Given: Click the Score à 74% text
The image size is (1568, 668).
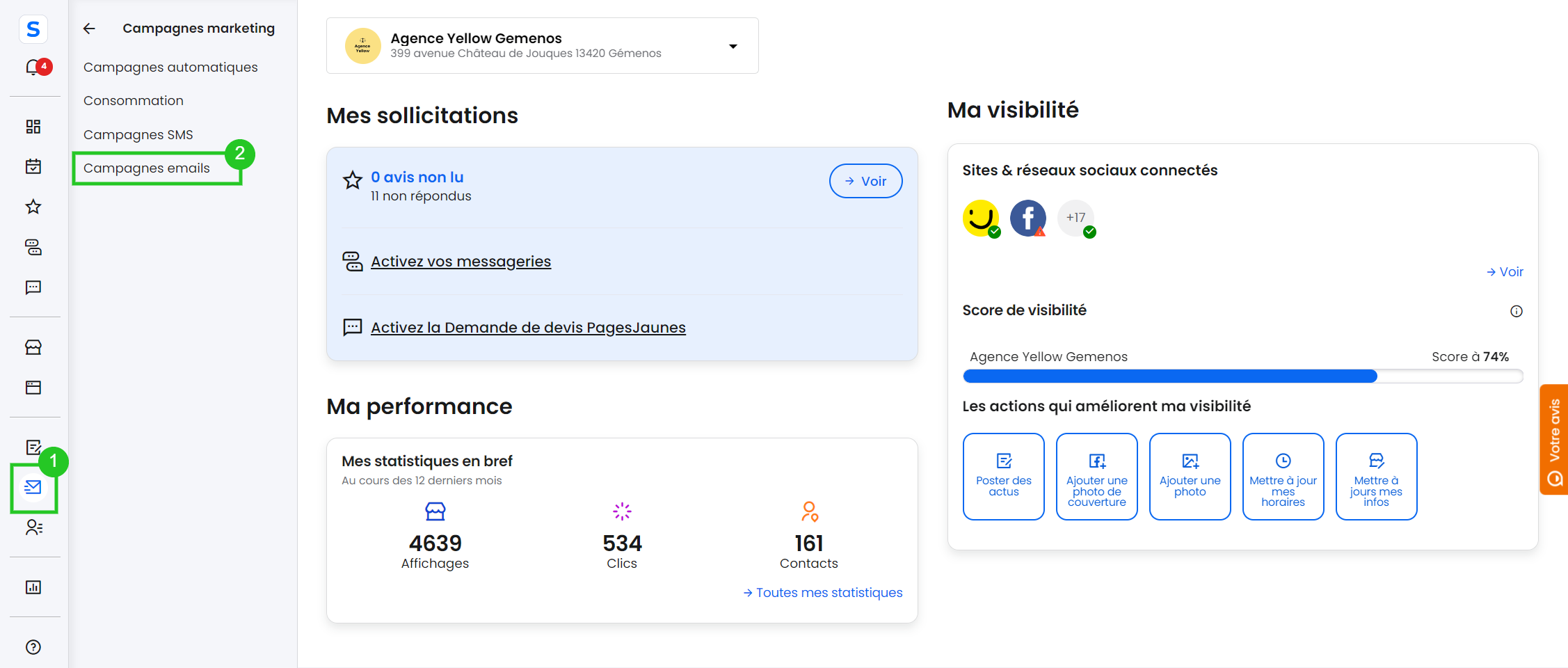Looking at the screenshot, I should [1470, 357].
